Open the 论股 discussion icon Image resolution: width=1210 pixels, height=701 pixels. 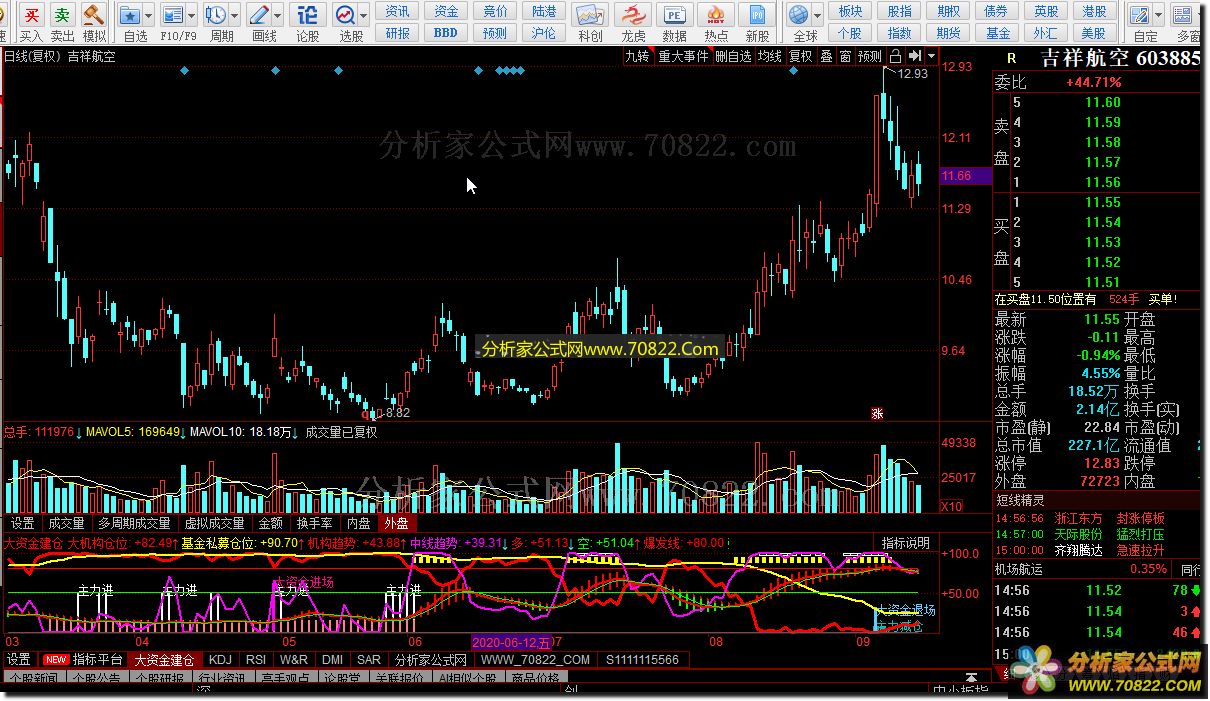(308, 15)
